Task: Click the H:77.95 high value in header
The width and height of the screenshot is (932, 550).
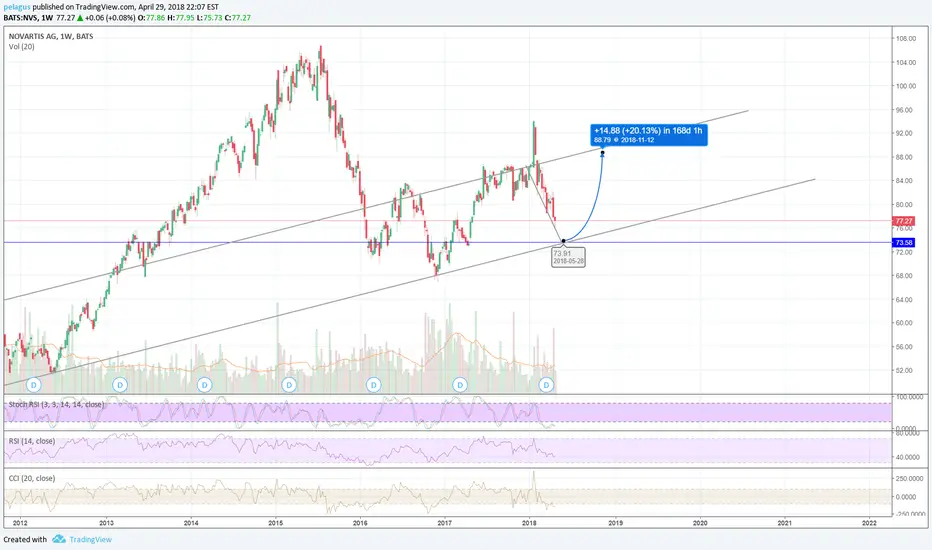Action: point(181,18)
